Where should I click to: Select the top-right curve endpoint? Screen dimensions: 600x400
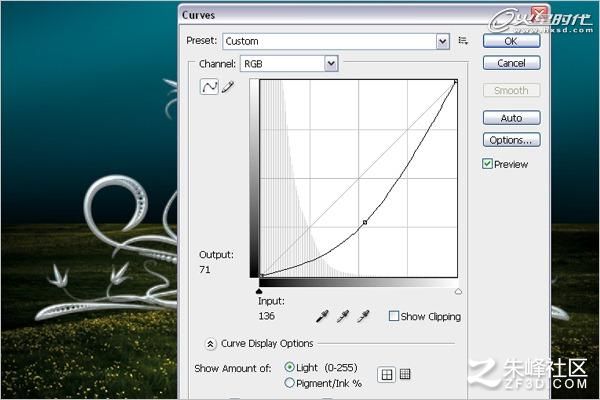(456, 82)
